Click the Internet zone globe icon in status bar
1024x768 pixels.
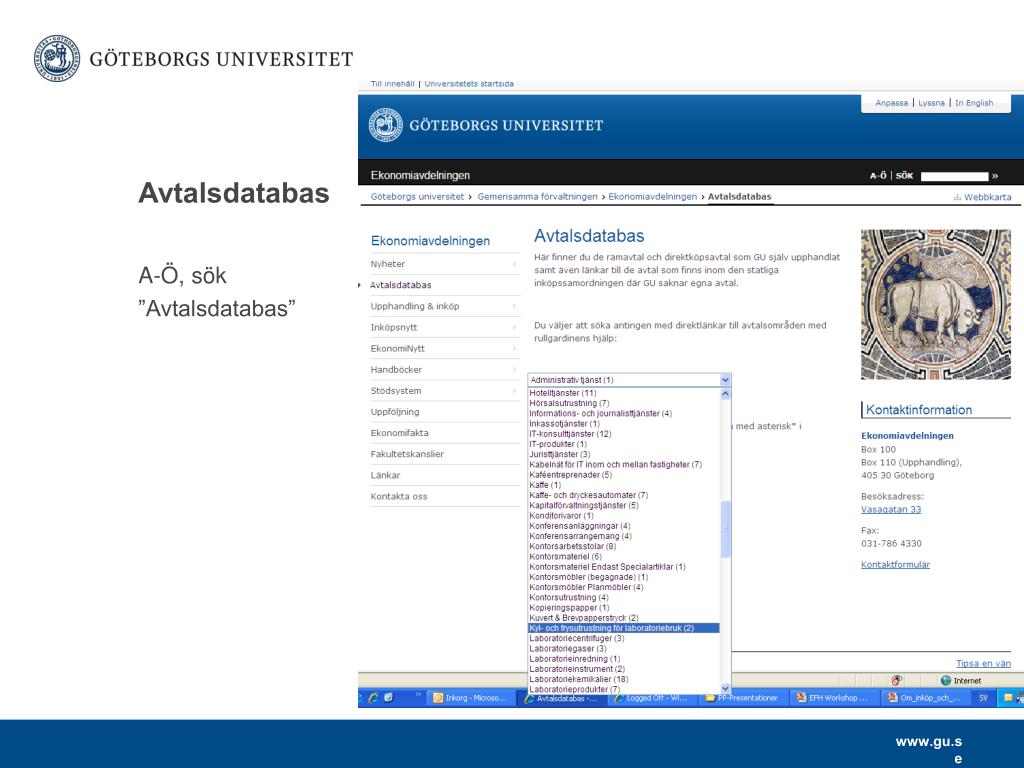pos(946,680)
